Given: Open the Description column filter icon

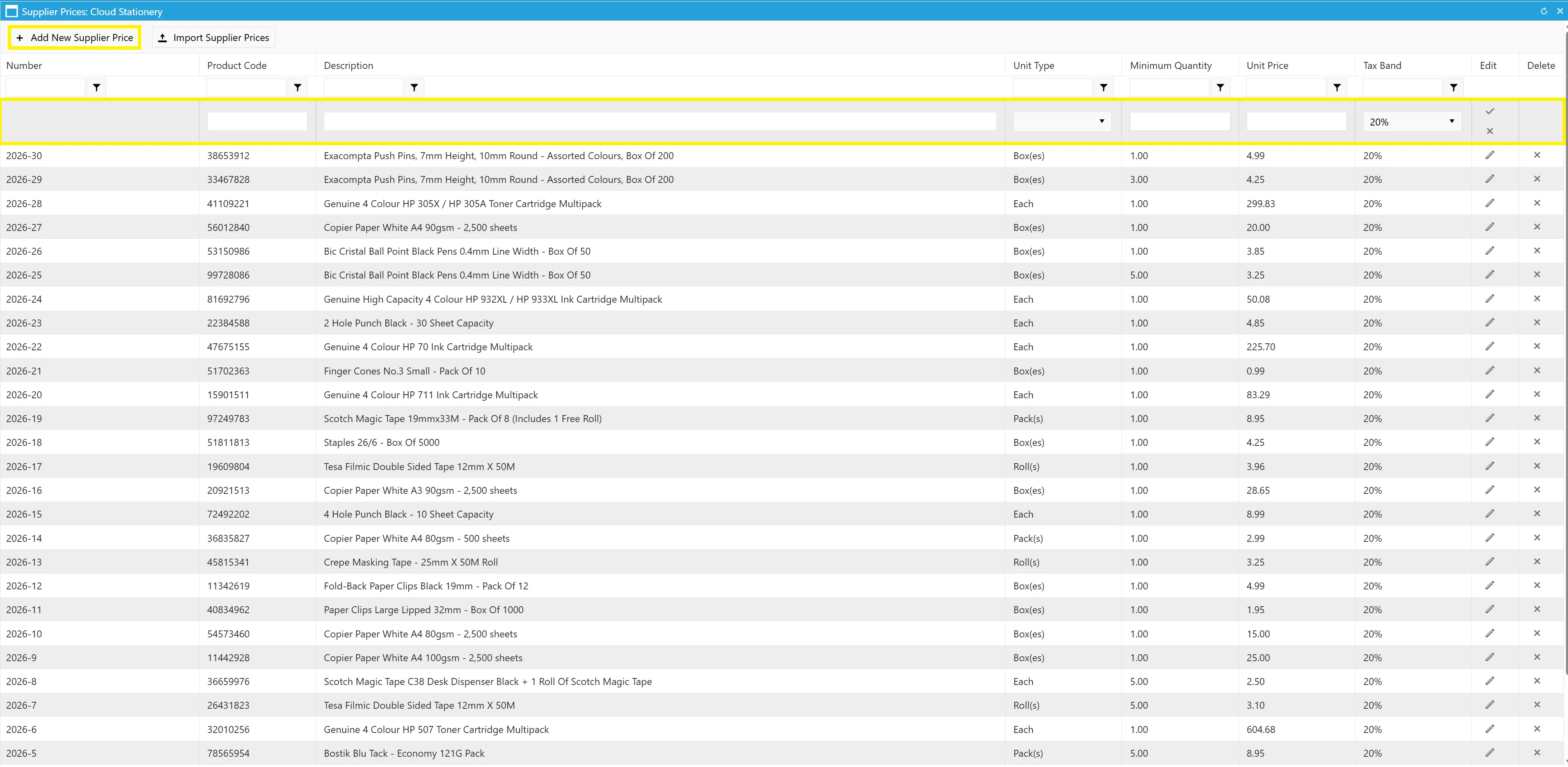Looking at the screenshot, I should pyautogui.click(x=414, y=88).
